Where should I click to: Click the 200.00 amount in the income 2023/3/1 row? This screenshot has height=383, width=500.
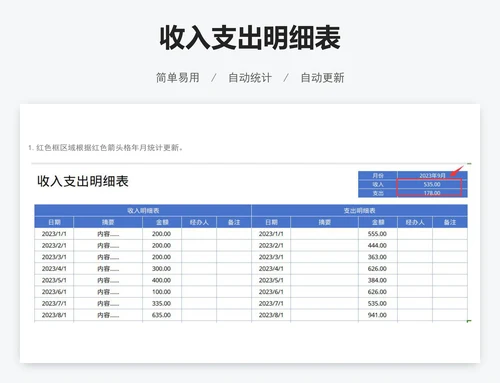tap(161, 257)
